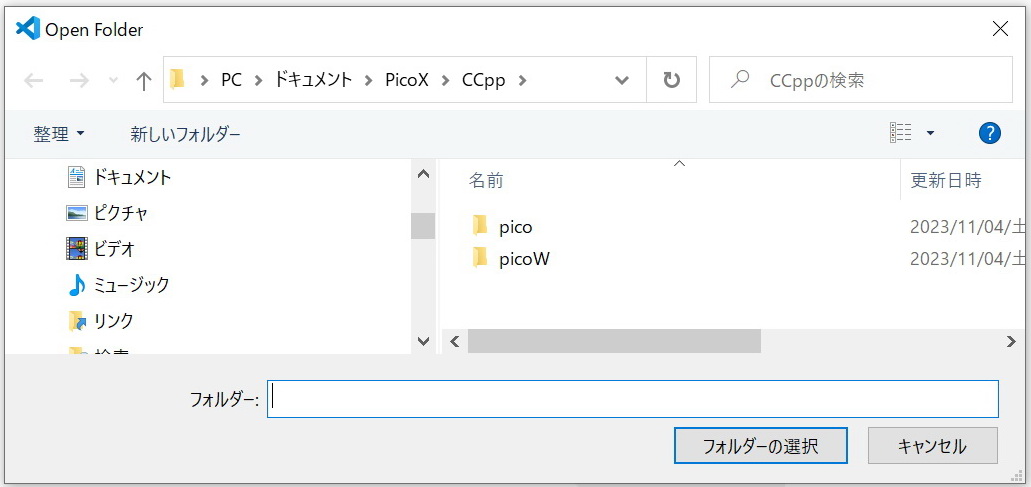
Task: Open the 整理 menu
Action: [59, 134]
